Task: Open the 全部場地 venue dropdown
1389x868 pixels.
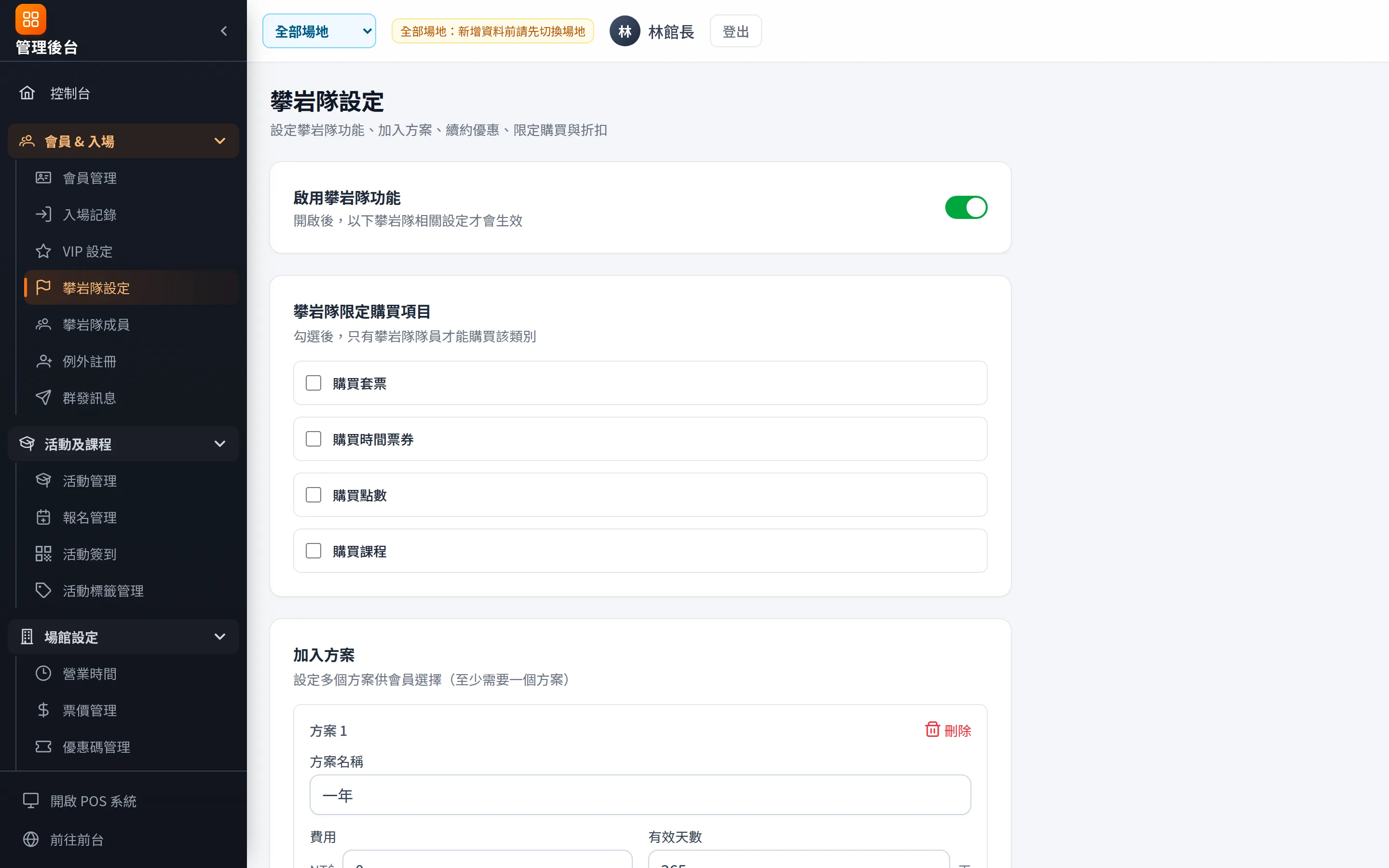Action: point(319,31)
